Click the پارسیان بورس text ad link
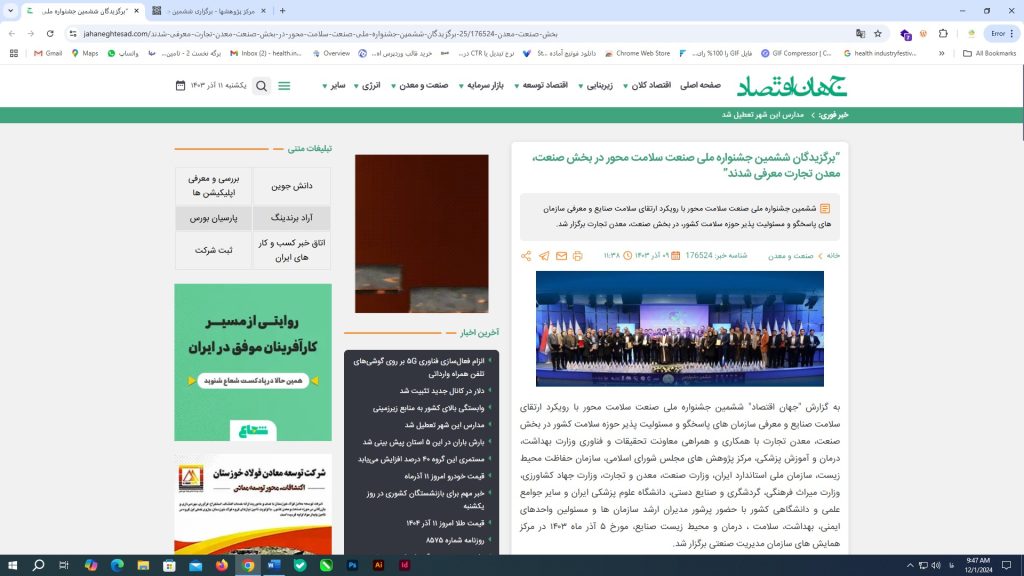Viewport: 1024px width, 576px height. point(213,218)
